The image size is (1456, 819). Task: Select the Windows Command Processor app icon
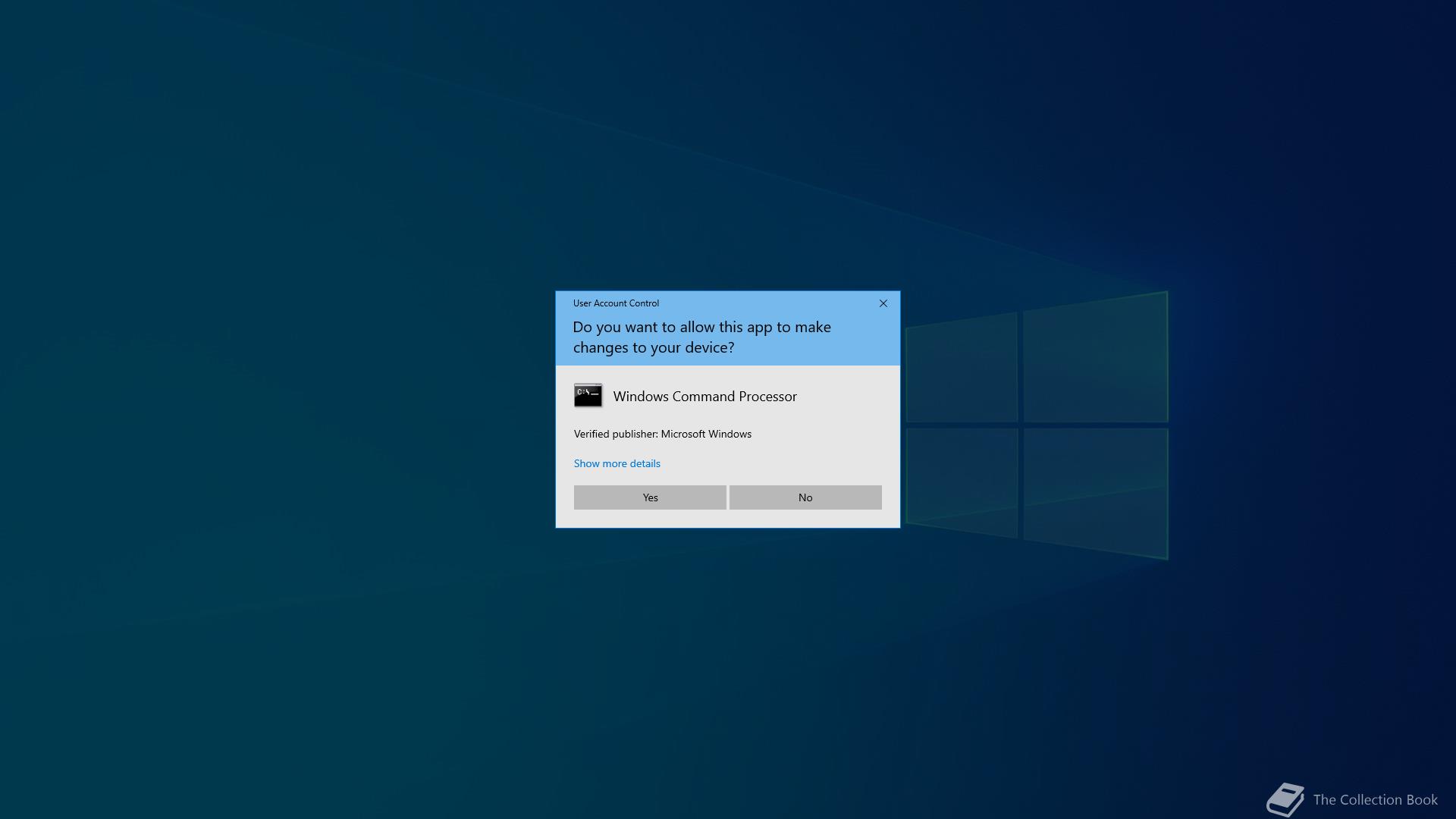(588, 395)
